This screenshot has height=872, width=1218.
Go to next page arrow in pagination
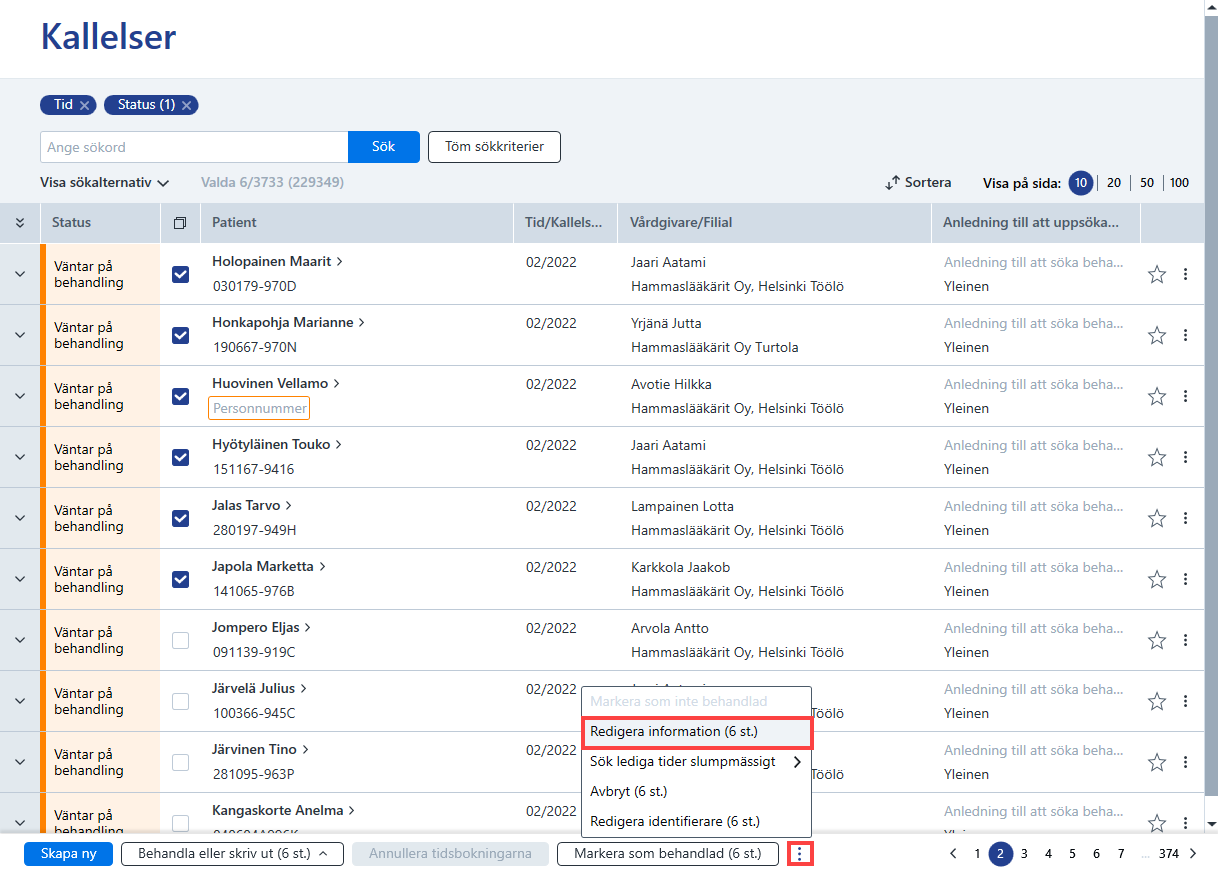1193,854
